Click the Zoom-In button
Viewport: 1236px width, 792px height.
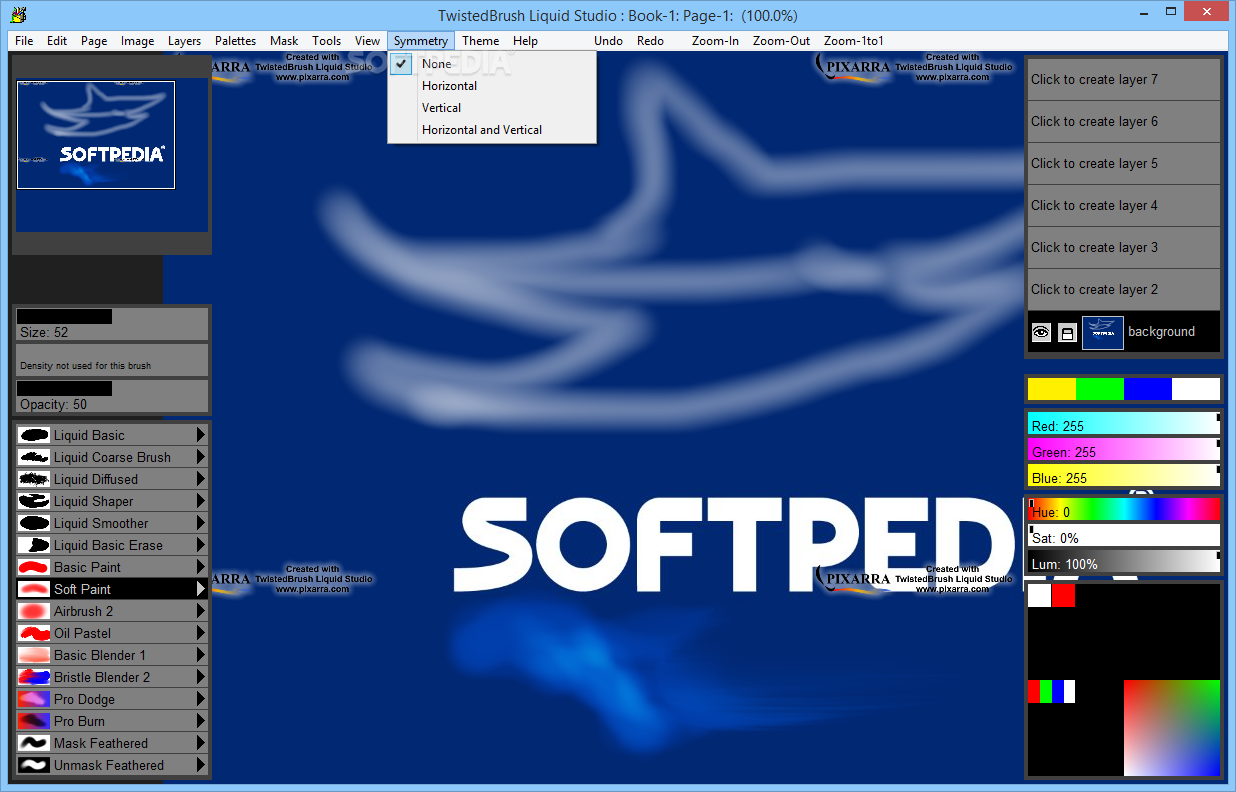(x=715, y=41)
